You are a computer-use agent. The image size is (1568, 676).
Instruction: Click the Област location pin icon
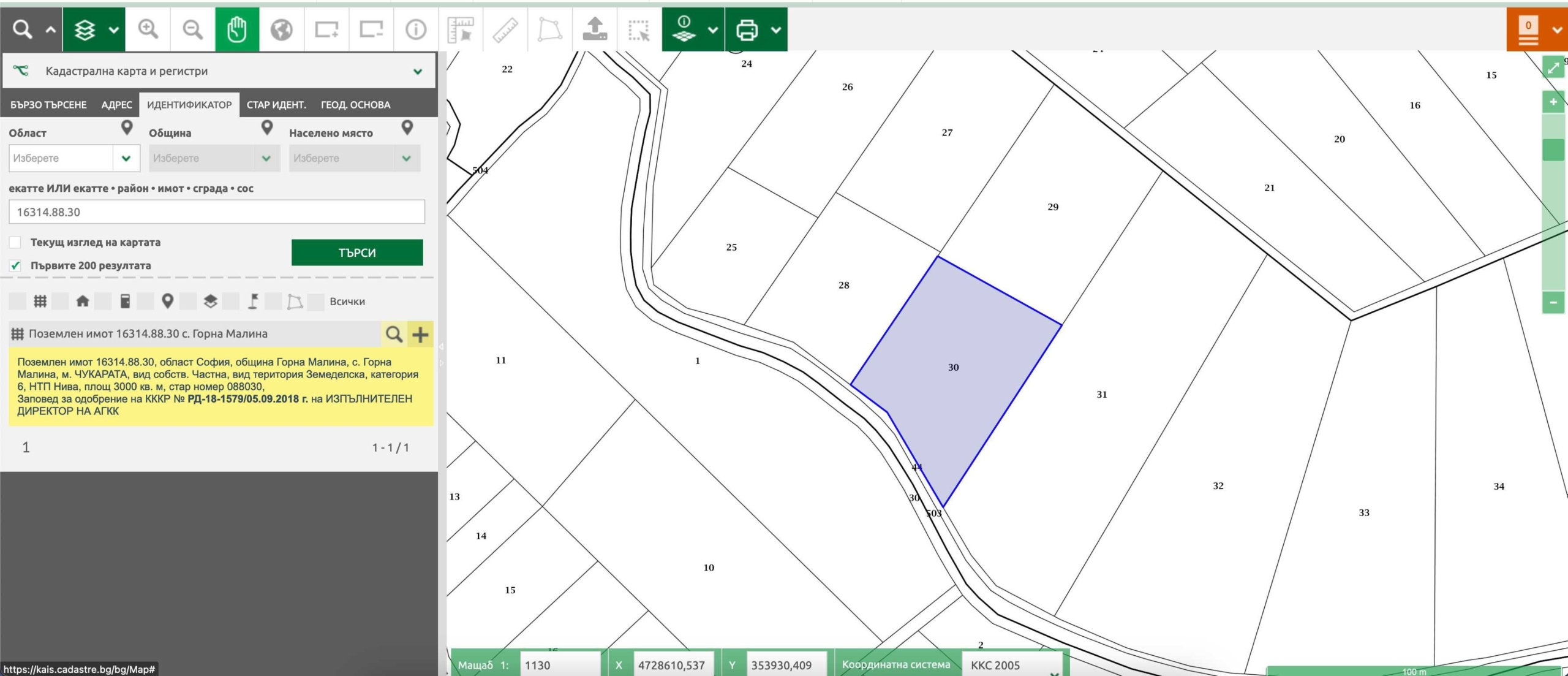pyautogui.click(x=127, y=127)
